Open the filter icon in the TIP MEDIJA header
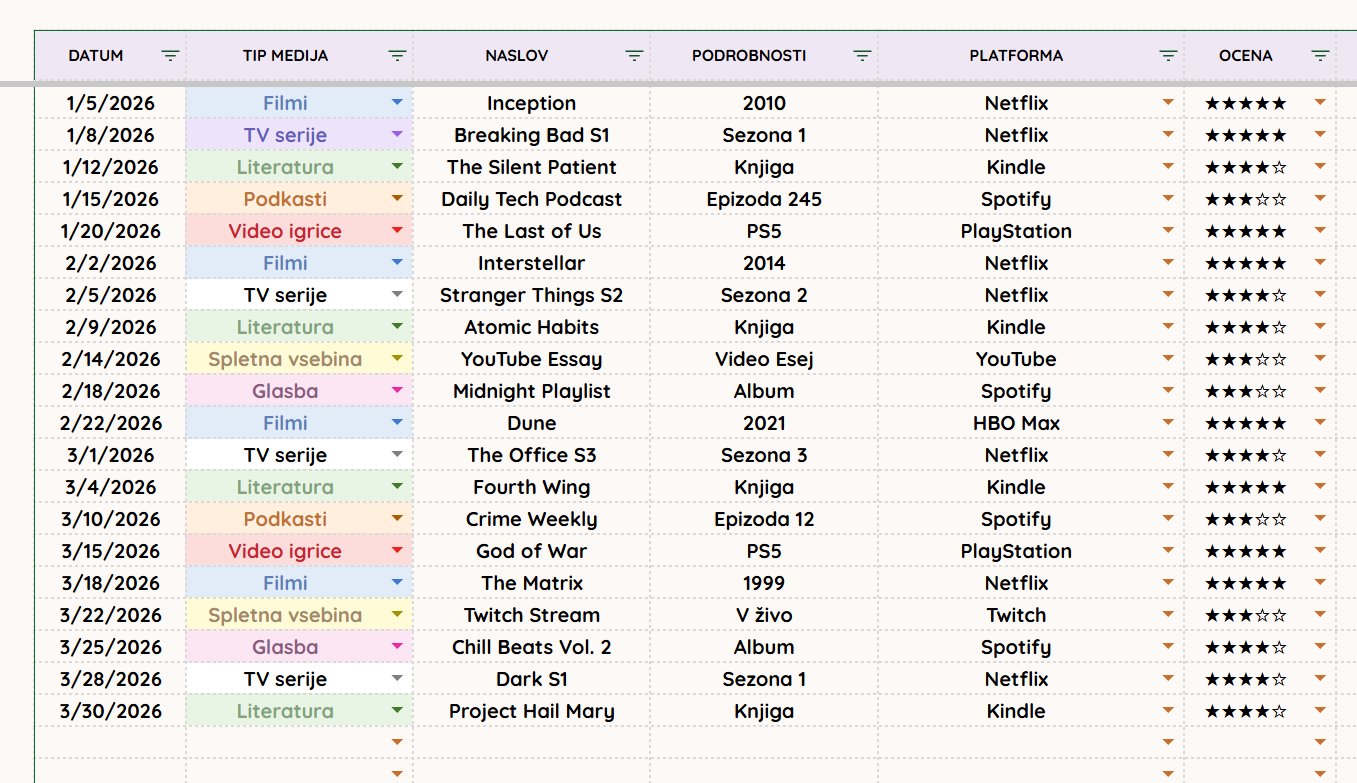Image resolution: width=1357 pixels, height=783 pixels. (x=397, y=56)
